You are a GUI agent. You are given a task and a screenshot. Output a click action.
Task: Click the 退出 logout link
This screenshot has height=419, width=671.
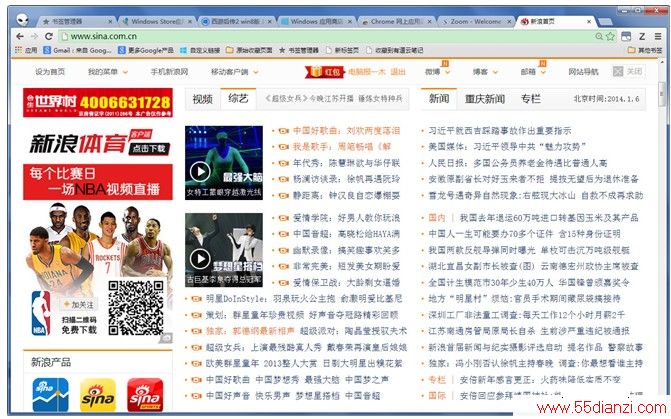click(398, 71)
